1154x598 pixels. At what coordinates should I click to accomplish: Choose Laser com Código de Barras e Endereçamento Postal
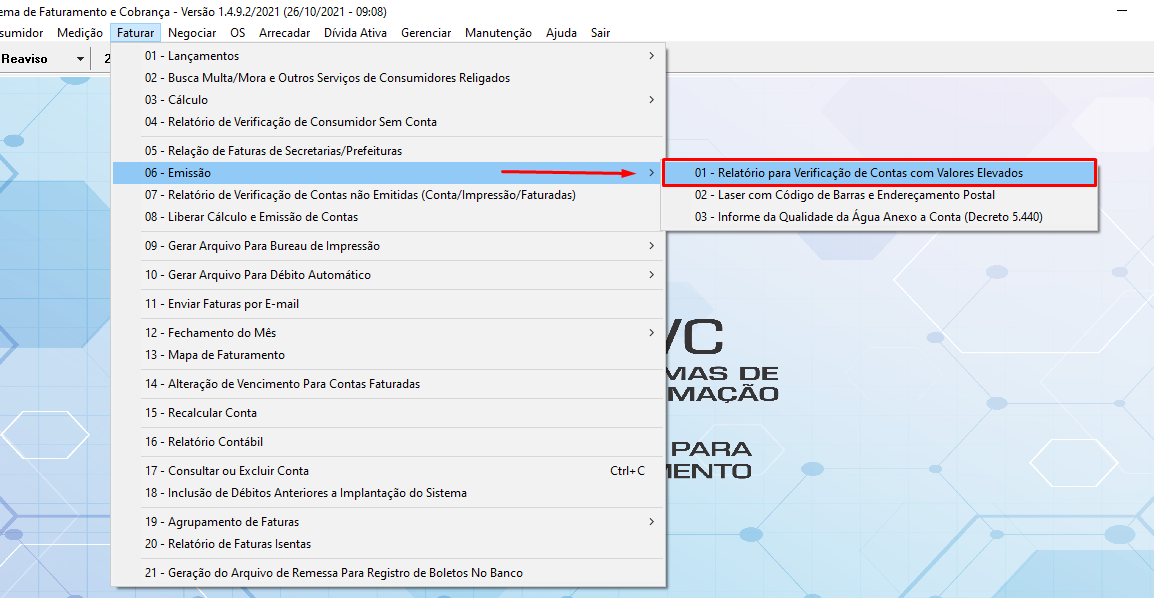[844, 195]
